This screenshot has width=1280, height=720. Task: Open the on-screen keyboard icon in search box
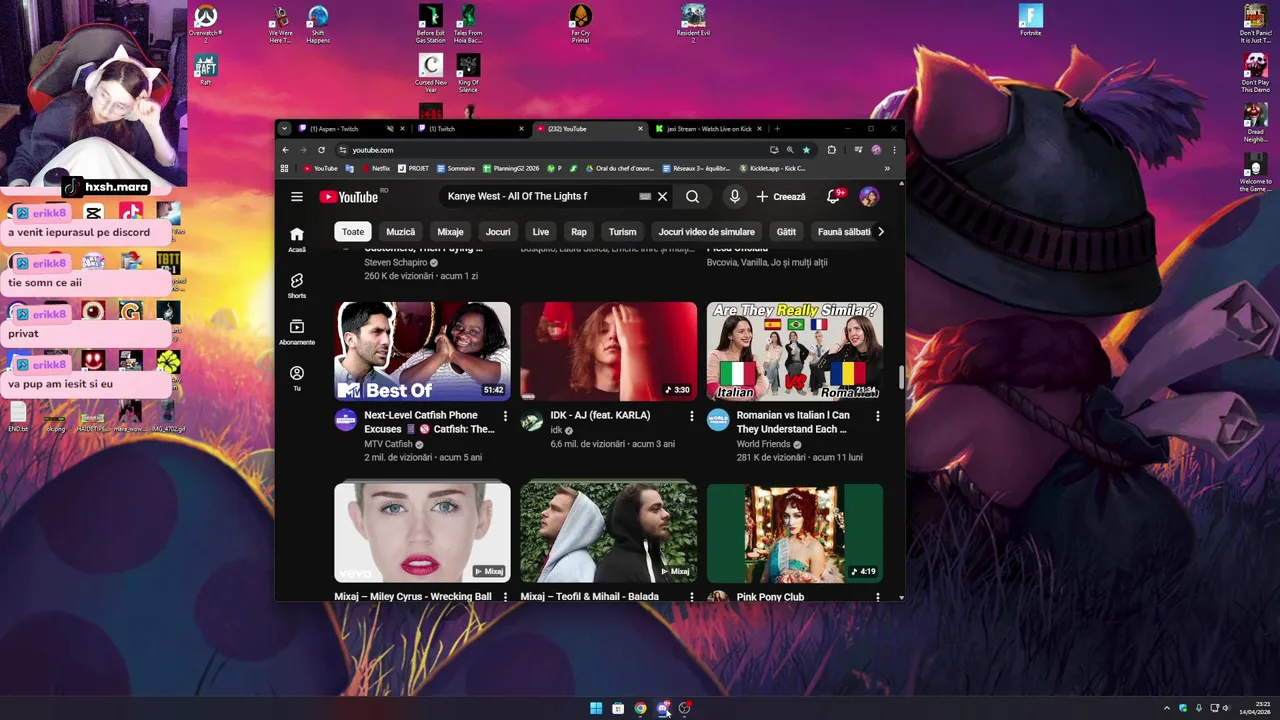click(x=645, y=197)
